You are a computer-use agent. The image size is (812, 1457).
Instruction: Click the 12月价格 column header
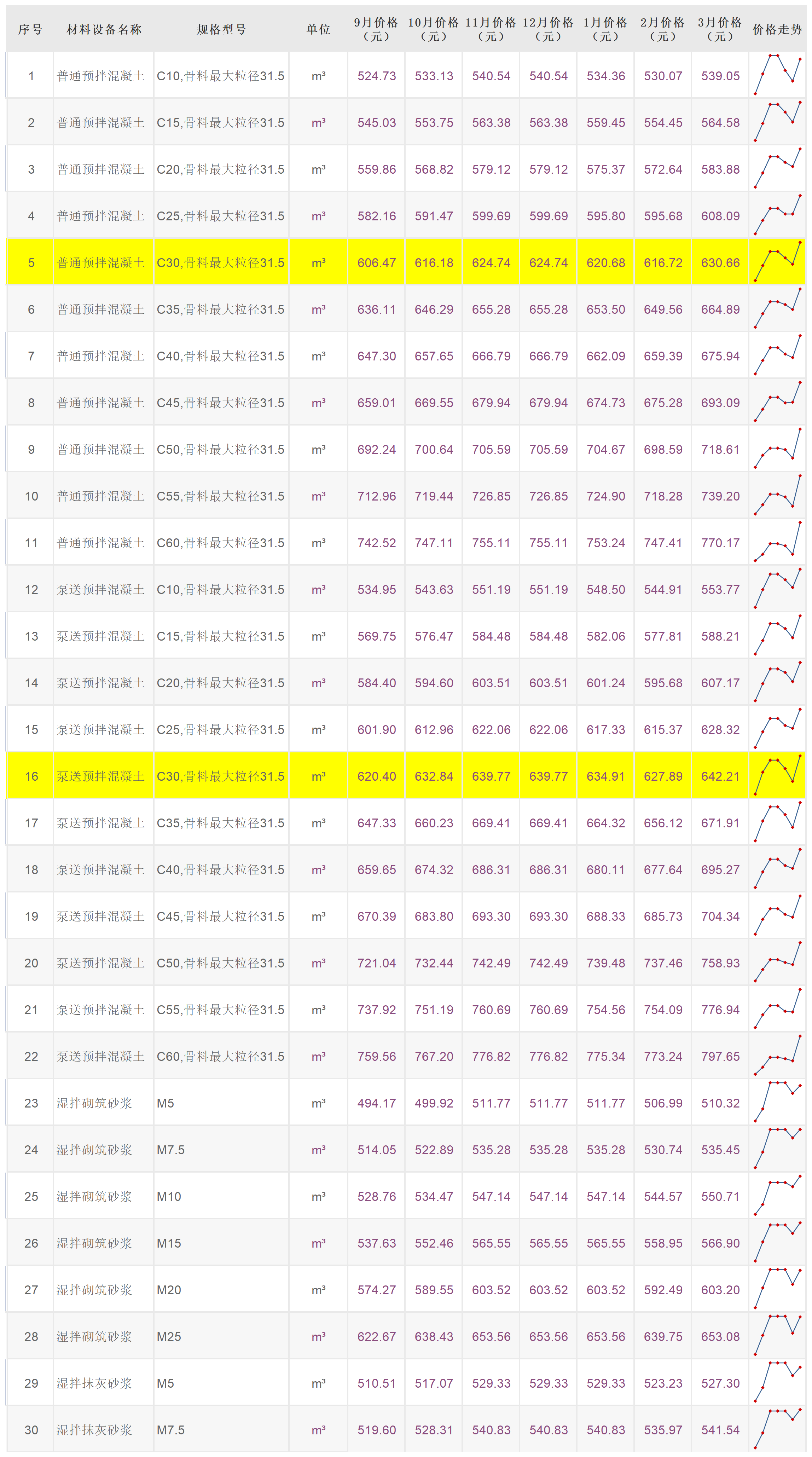548,29
